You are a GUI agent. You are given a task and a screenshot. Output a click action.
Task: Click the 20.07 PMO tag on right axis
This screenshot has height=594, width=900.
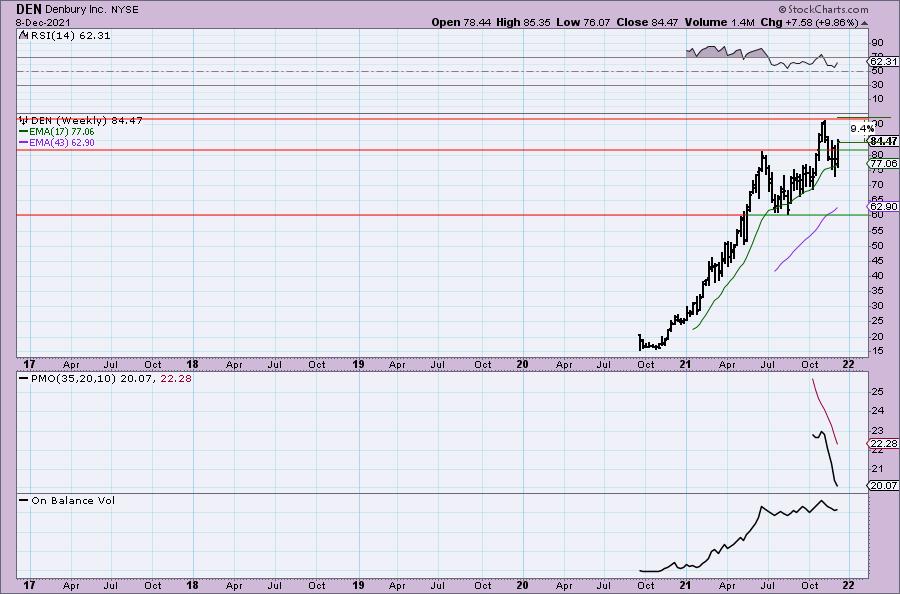[x=883, y=486]
